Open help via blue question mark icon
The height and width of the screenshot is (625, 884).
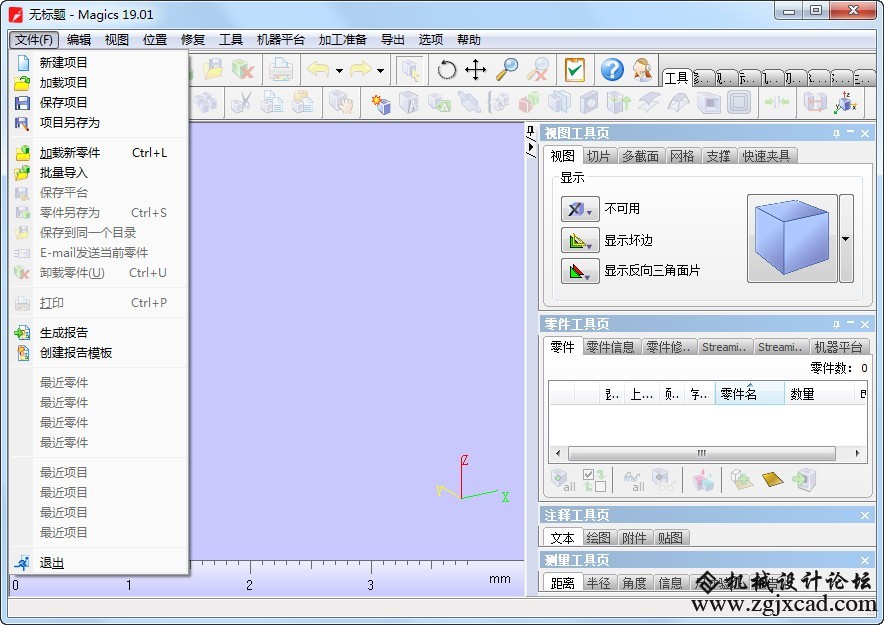pyautogui.click(x=612, y=70)
